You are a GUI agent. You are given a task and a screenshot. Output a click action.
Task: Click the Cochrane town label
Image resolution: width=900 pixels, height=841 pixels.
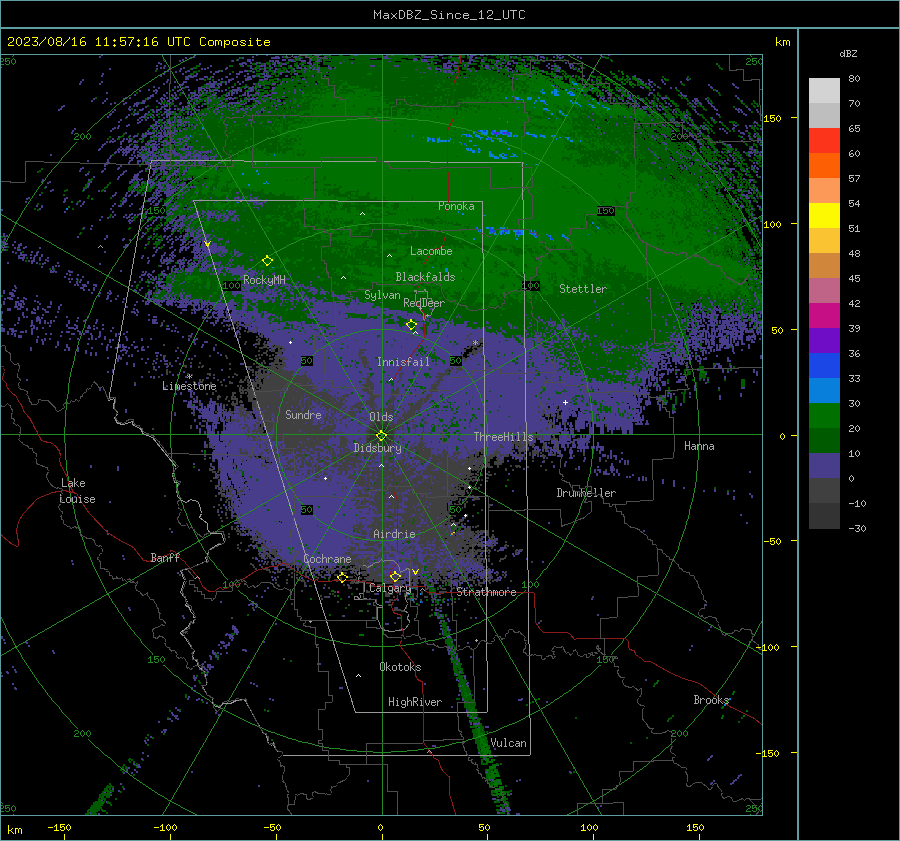click(x=327, y=559)
